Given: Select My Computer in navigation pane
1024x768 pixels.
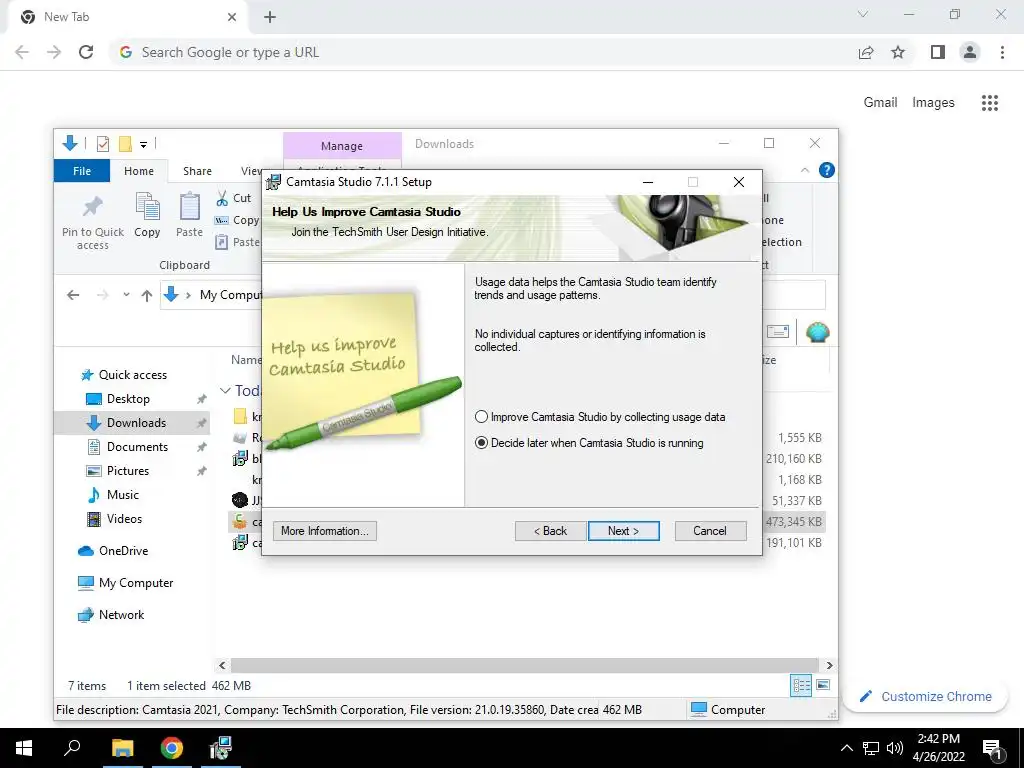Looking at the screenshot, I should coord(136,583).
